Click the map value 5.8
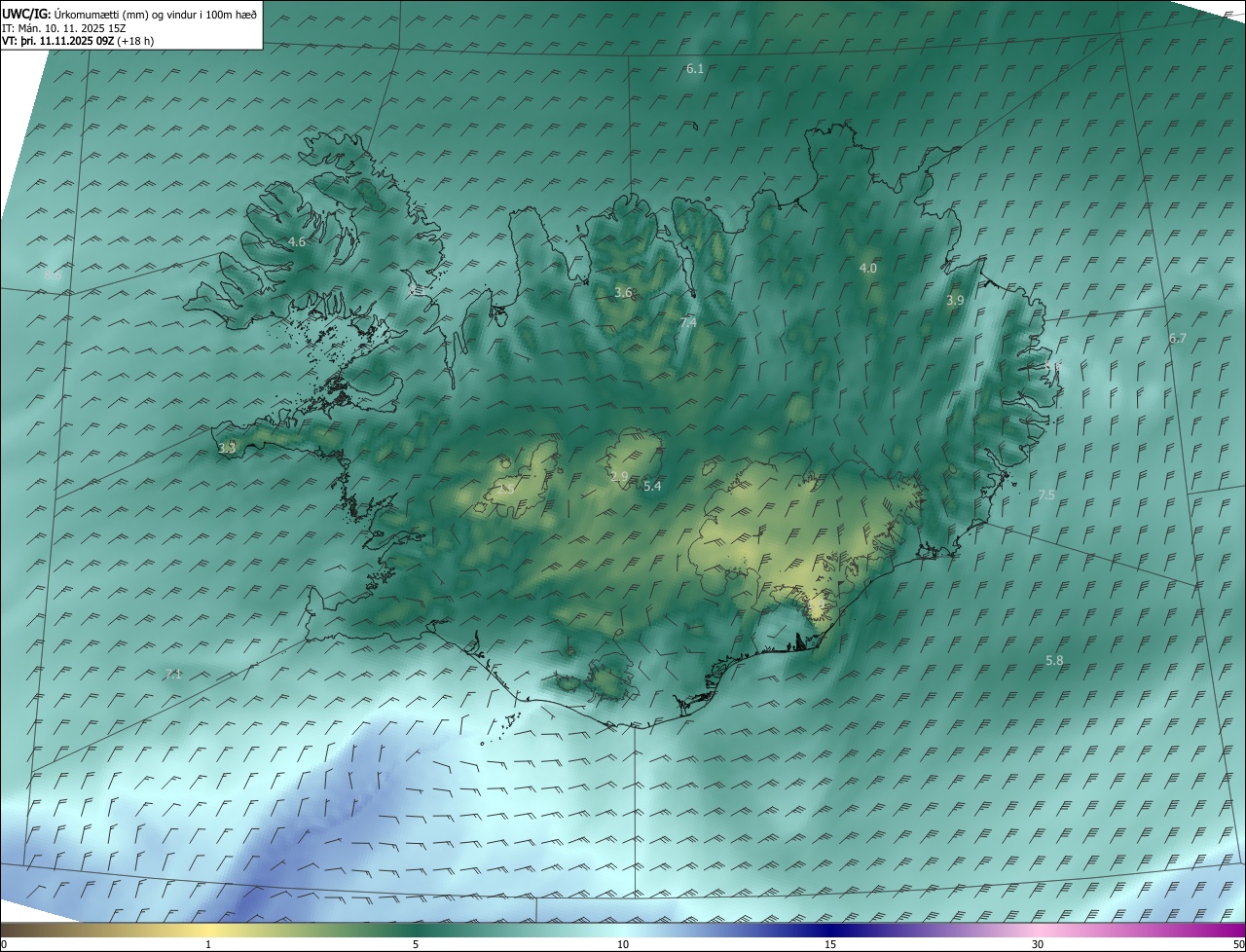Image resolution: width=1246 pixels, height=952 pixels. (1054, 660)
